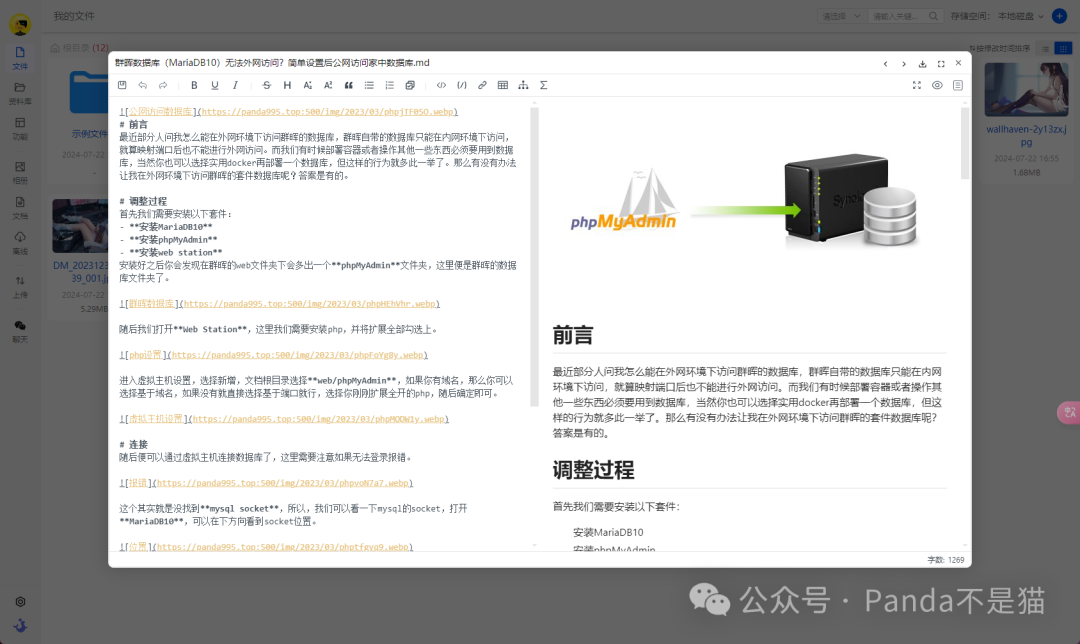This screenshot has height=644, width=1080.
Task: Insert an ordered numbered list
Action: pyautogui.click(x=390, y=85)
